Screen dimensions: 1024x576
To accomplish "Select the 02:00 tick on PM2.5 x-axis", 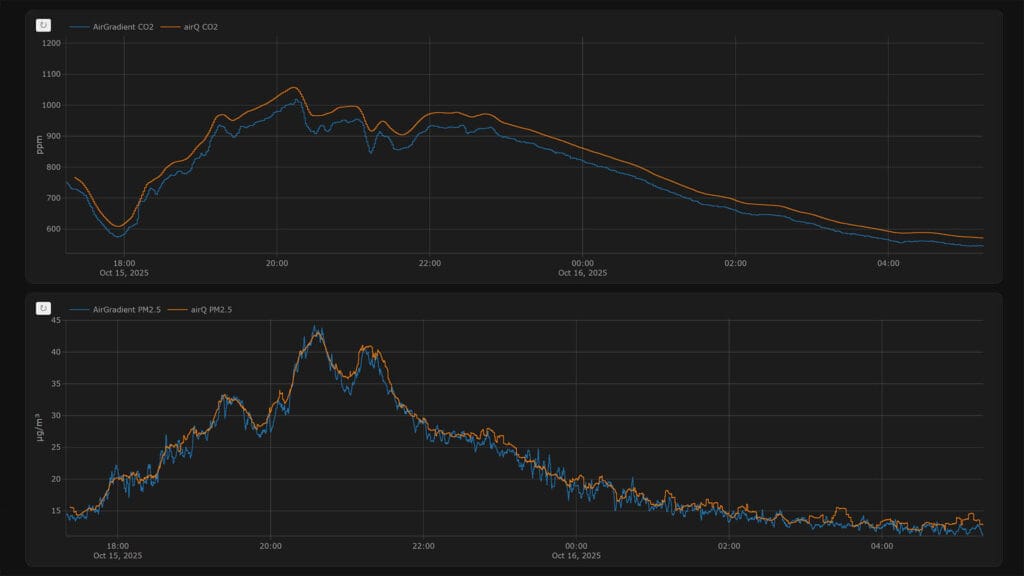I will 728,546.
